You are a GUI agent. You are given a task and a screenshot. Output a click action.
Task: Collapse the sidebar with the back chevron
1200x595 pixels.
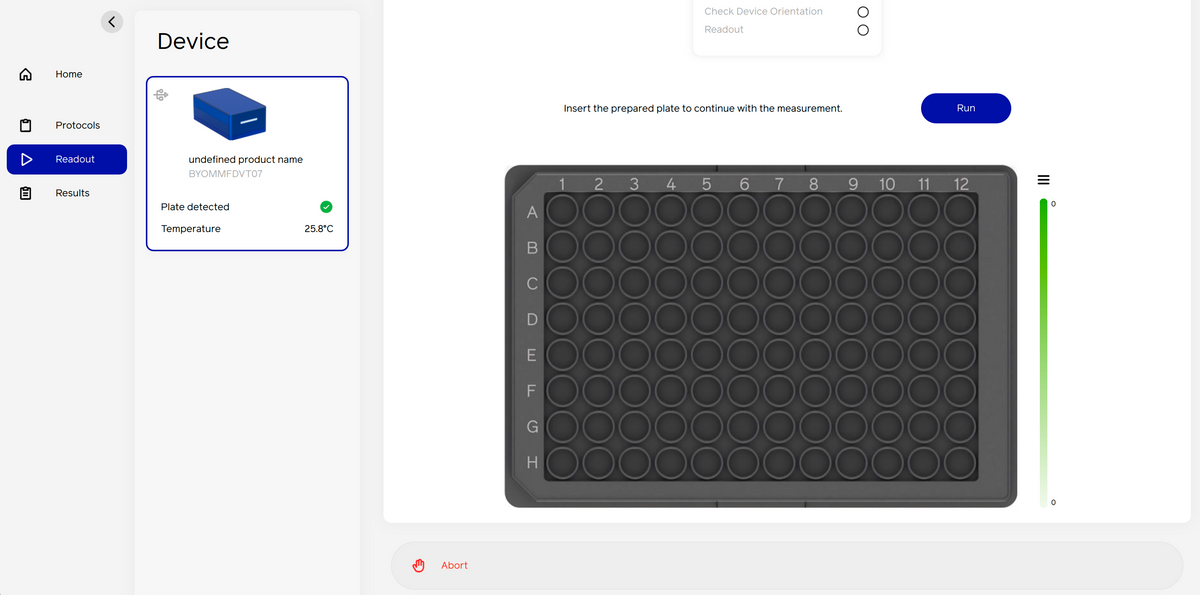112,21
